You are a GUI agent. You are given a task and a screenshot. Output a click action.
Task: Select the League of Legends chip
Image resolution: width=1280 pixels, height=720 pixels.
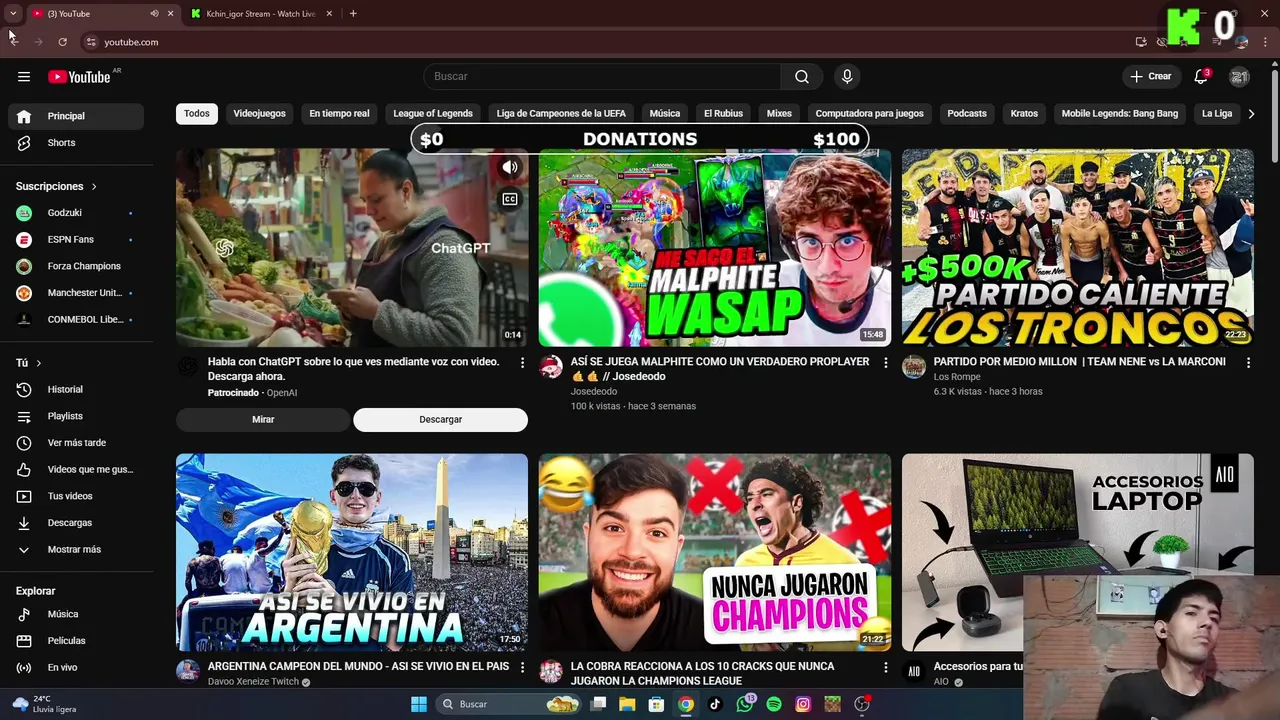(433, 114)
